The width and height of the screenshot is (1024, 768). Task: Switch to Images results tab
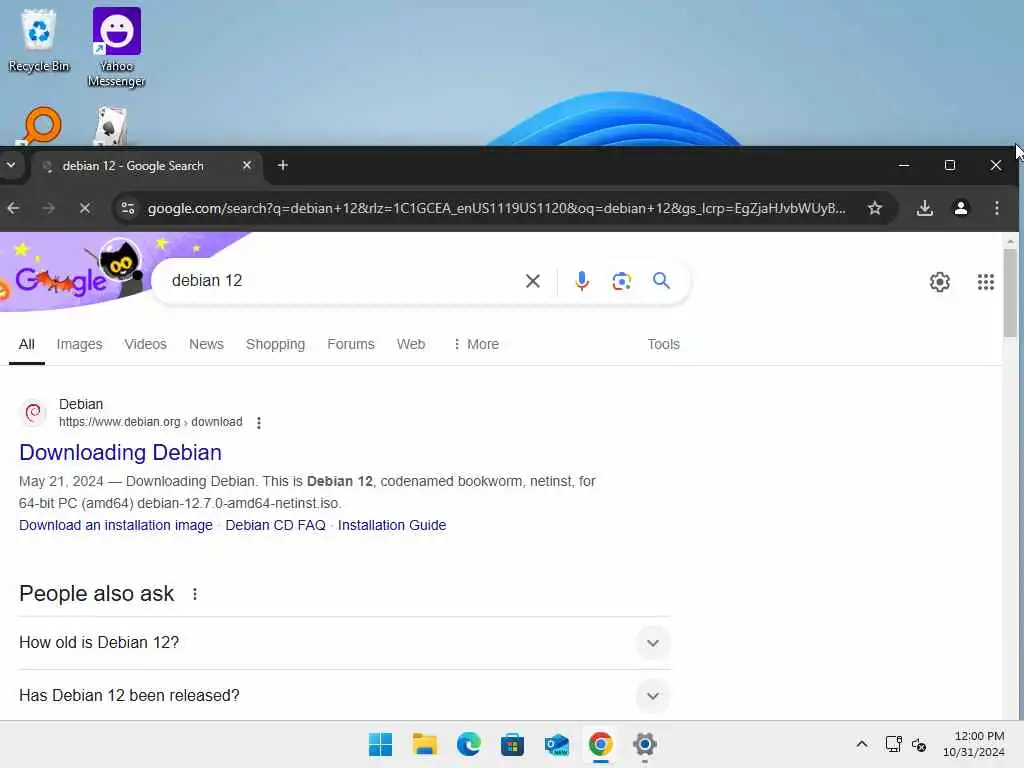pos(79,344)
